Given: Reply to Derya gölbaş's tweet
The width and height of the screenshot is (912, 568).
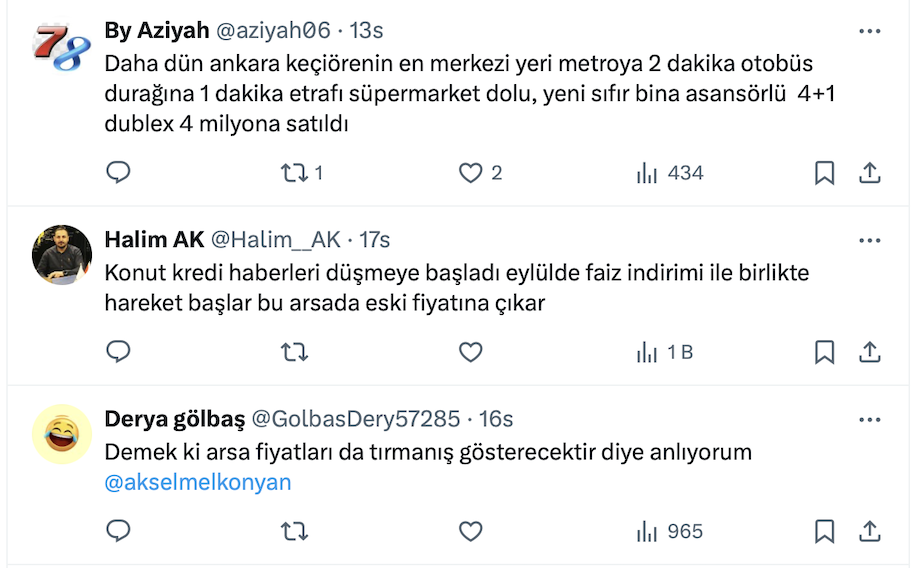Looking at the screenshot, I should (x=119, y=531).
